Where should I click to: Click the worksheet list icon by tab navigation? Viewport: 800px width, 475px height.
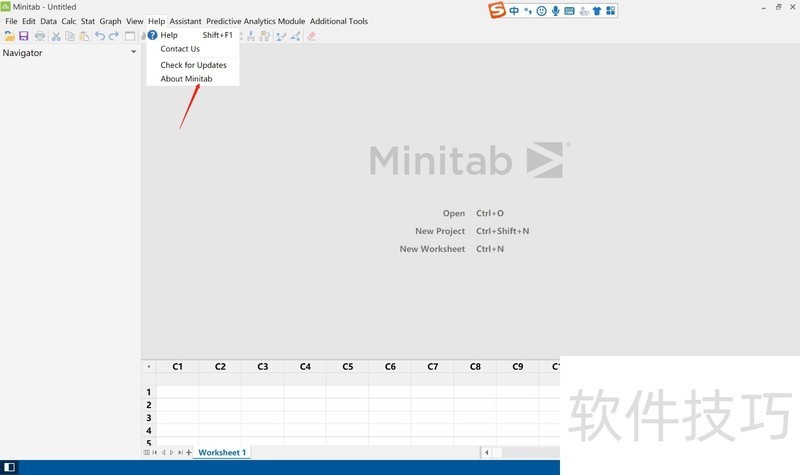(147, 453)
